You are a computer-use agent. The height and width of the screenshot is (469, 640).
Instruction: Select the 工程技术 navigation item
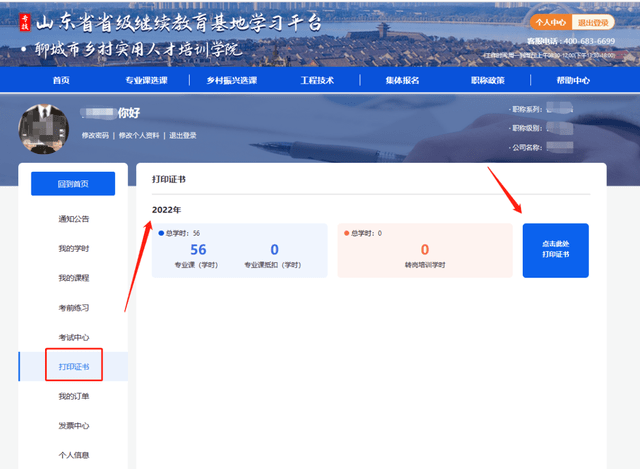(x=317, y=80)
